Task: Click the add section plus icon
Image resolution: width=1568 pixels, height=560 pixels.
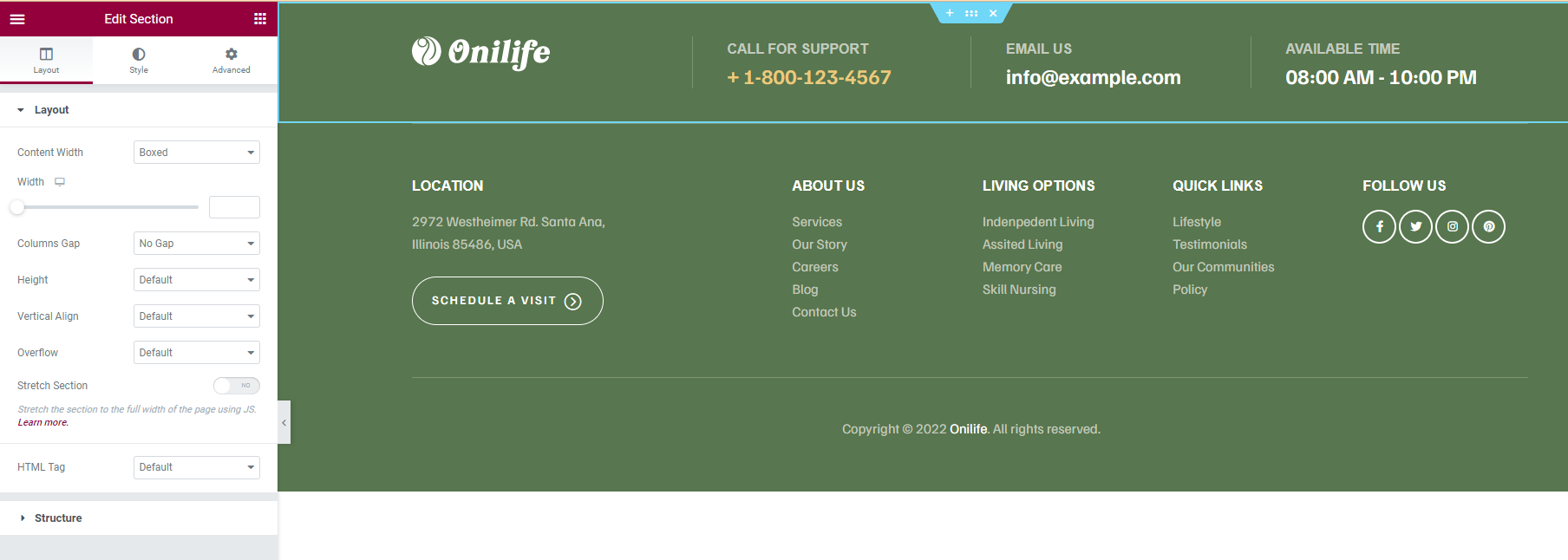Action: tap(950, 13)
